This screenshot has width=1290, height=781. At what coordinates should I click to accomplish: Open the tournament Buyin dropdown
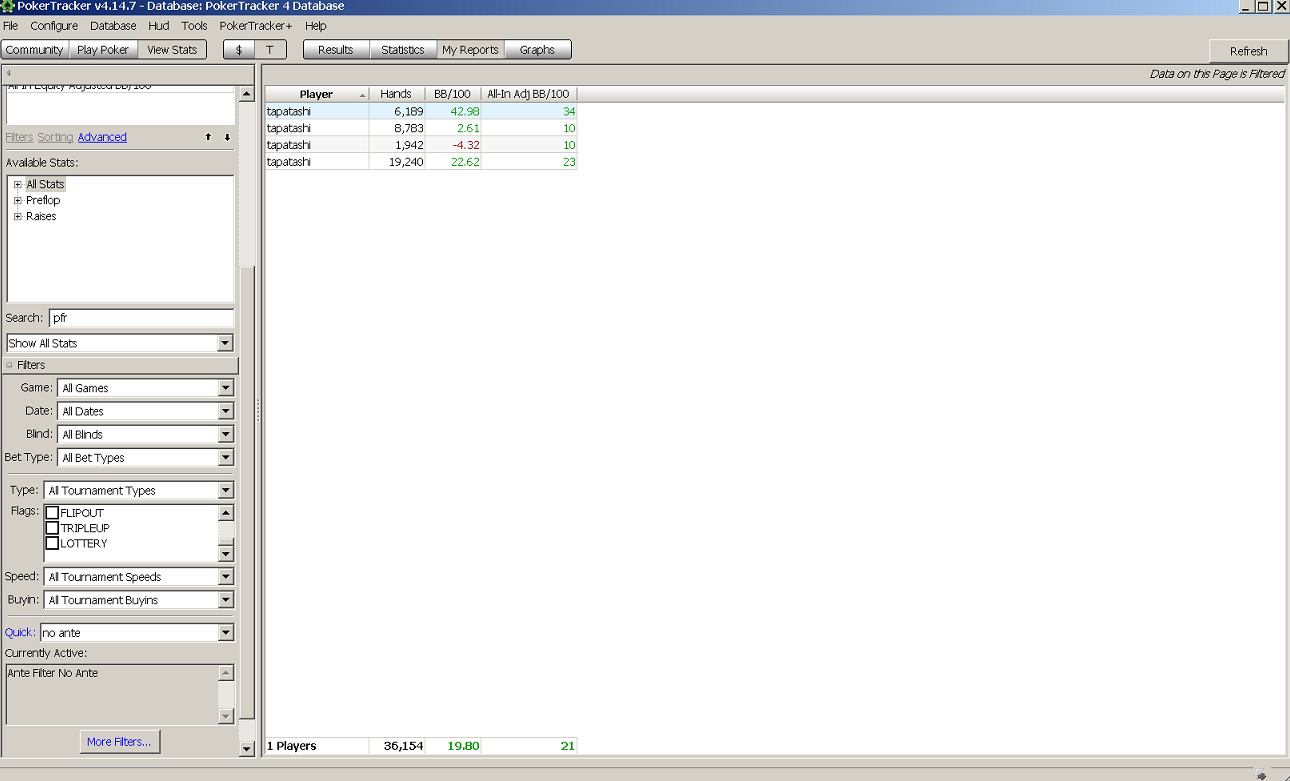click(225, 600)
